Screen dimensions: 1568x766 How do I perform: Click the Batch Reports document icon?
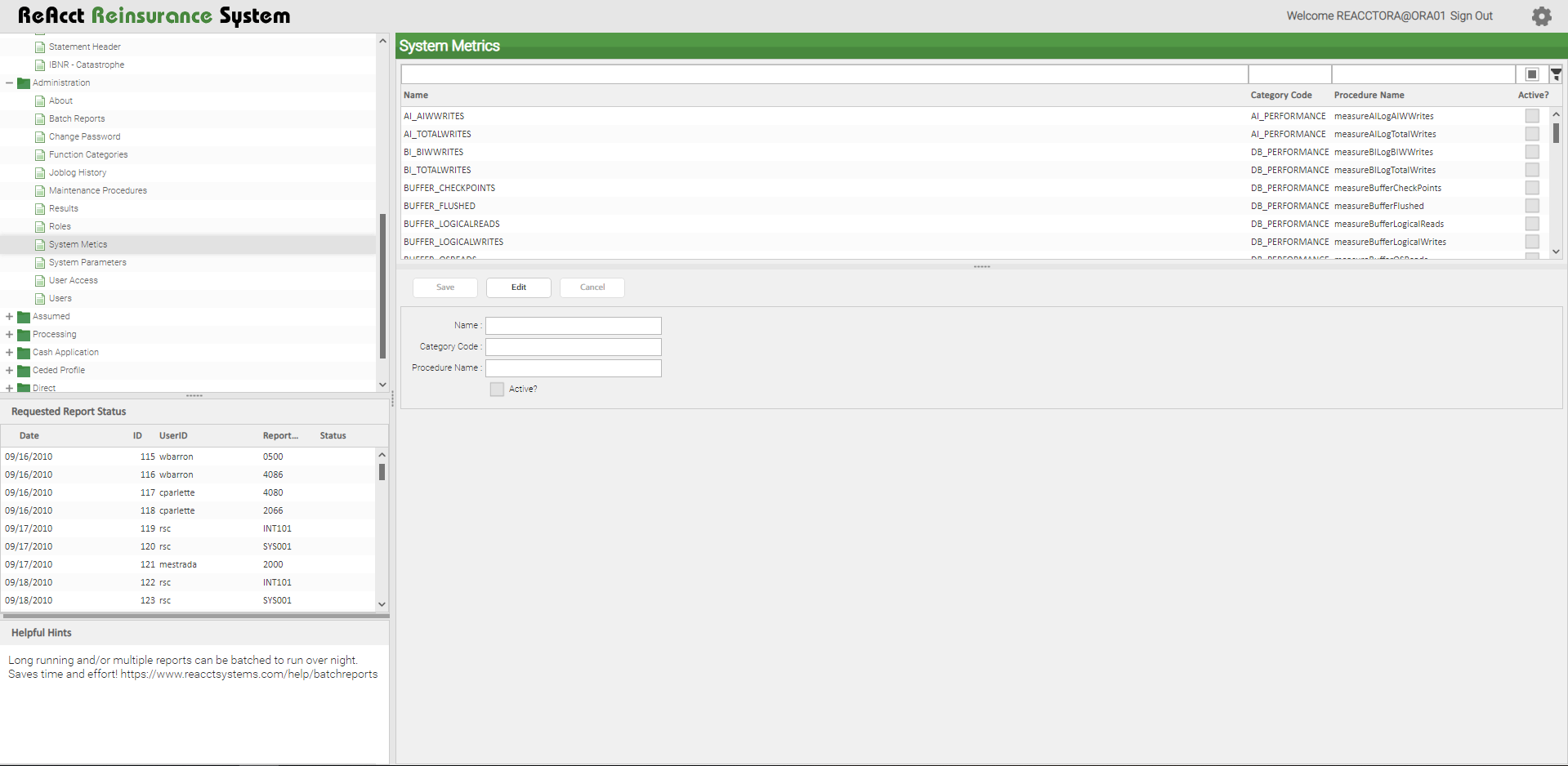(x=40, y=119)
